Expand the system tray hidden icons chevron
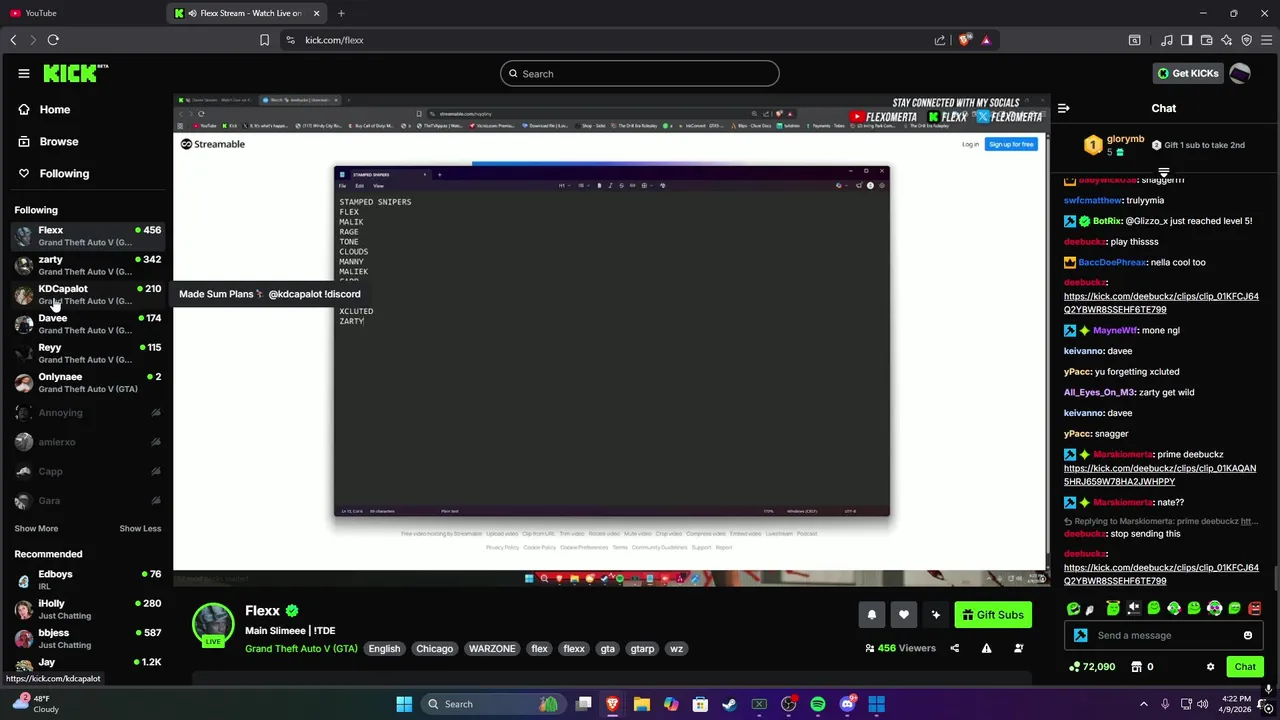Viewport: 1280px width, 720px height. click(1144, 704)
